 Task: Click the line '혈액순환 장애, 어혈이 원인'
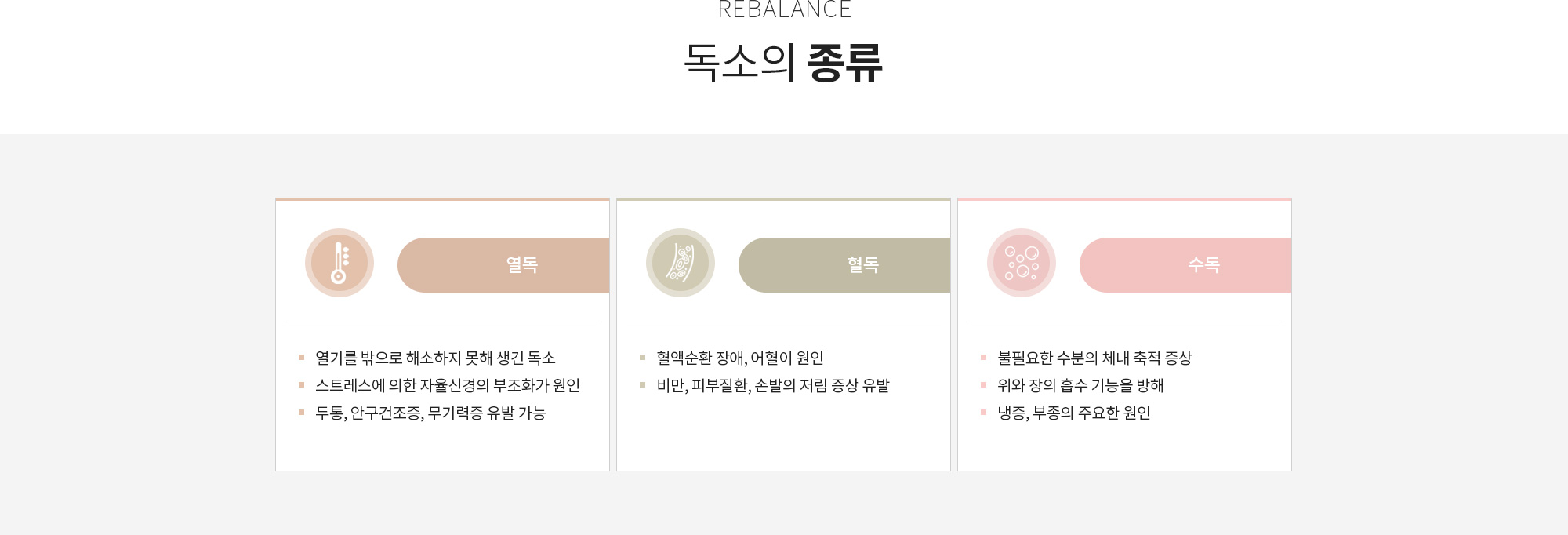pyautogui.click(x=739, y=358)
